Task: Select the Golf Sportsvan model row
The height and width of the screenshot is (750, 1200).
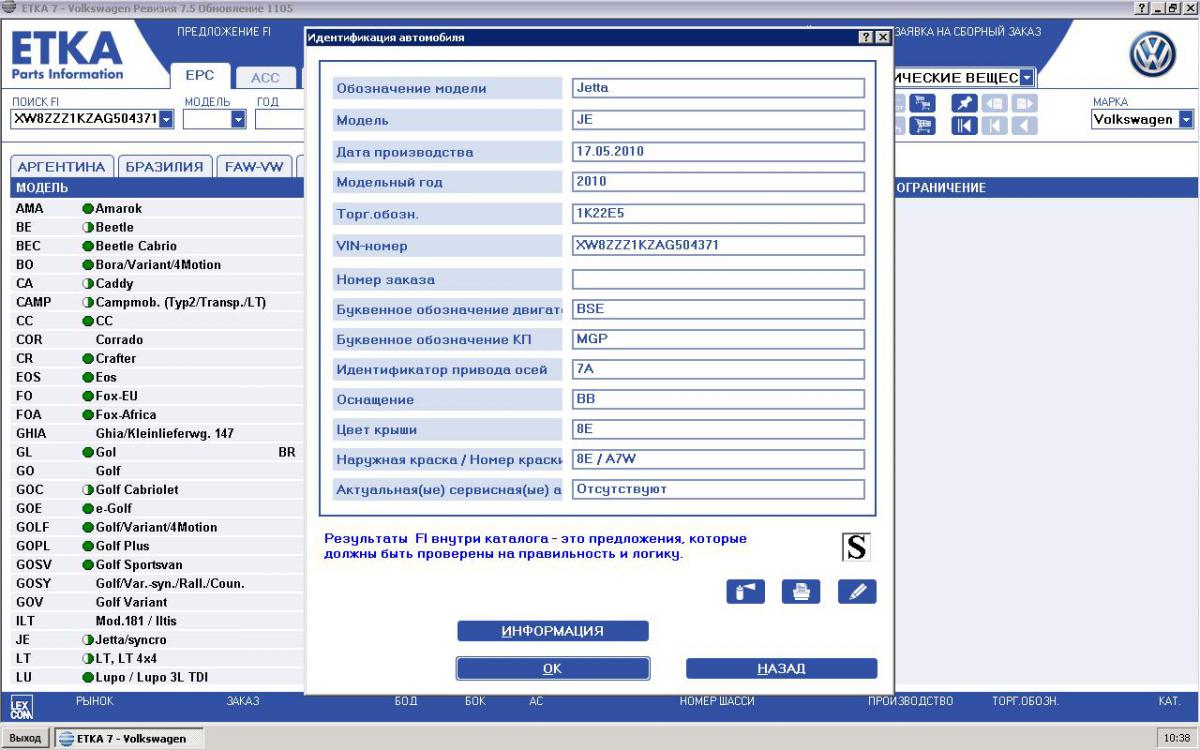Action: click(155, 565)
